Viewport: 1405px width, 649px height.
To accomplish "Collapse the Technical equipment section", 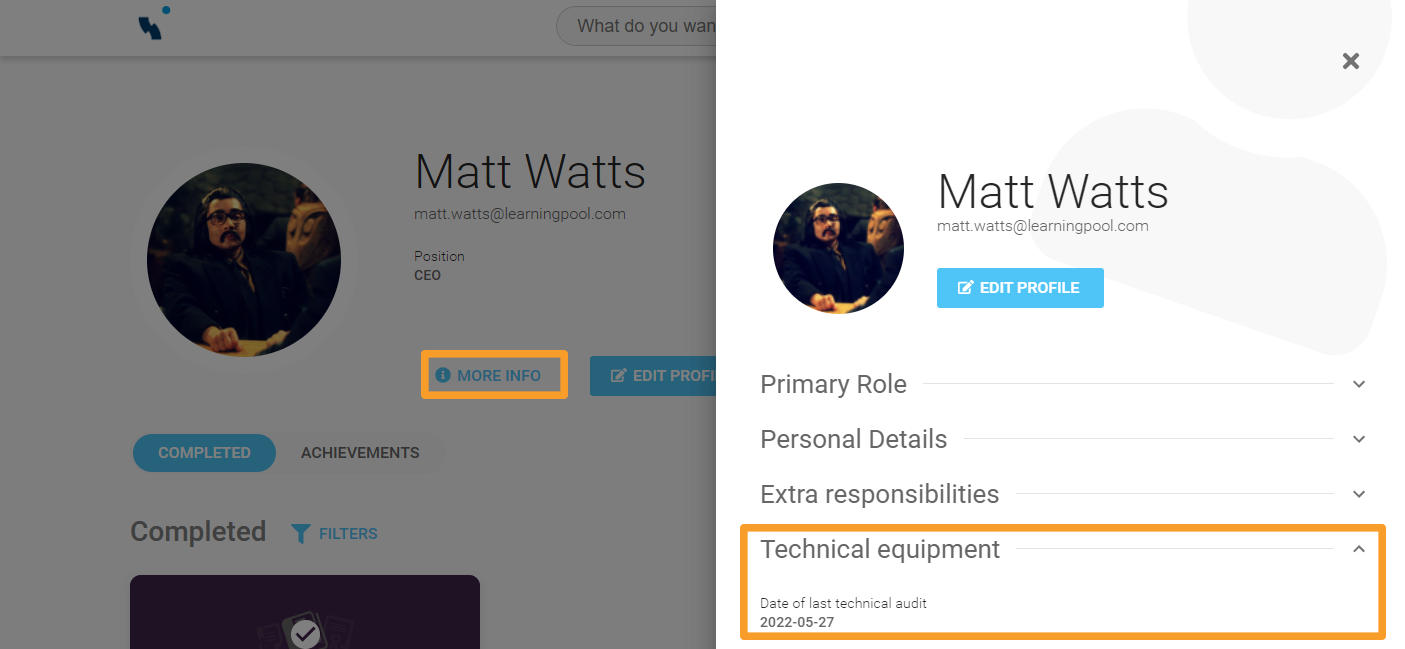I will tap(1359, 549).
